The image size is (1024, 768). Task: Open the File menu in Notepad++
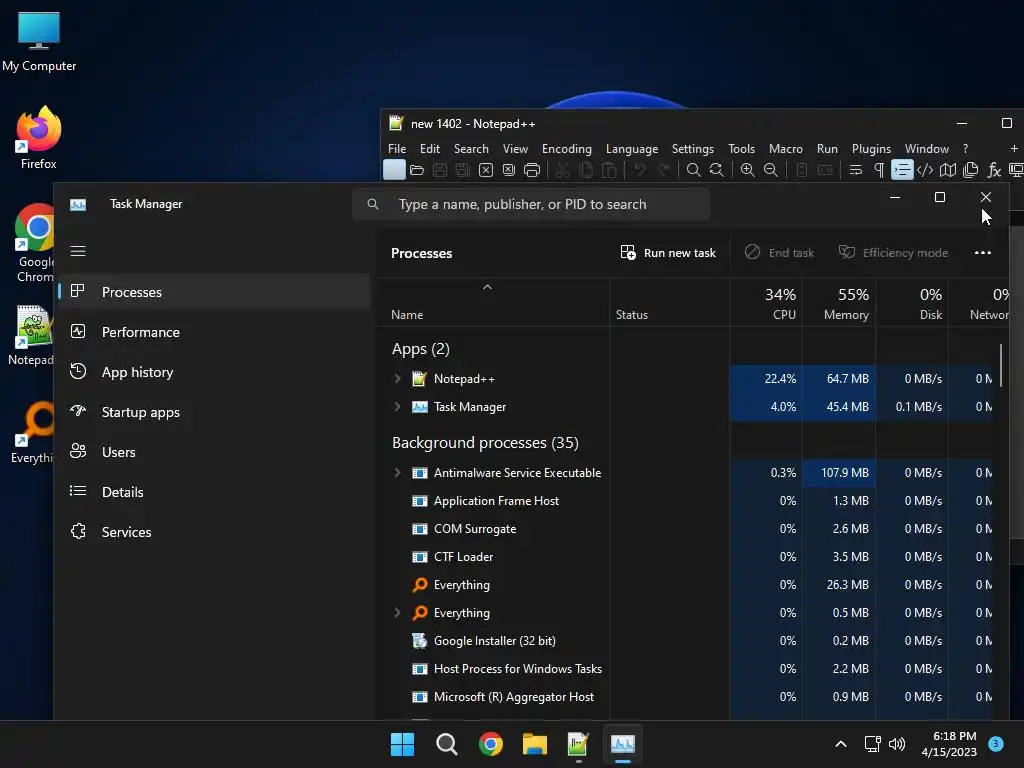(397, 149)
